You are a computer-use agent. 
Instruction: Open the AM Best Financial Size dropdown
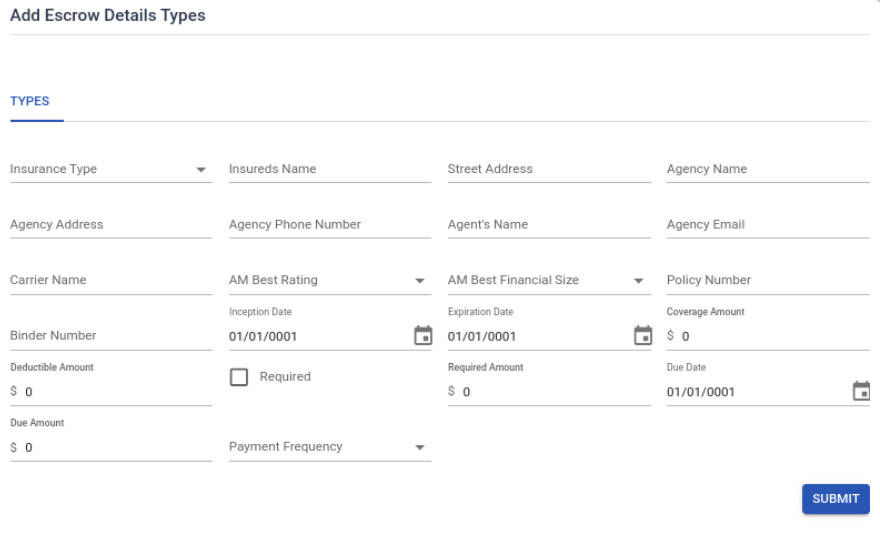click(x=549, y=280)
